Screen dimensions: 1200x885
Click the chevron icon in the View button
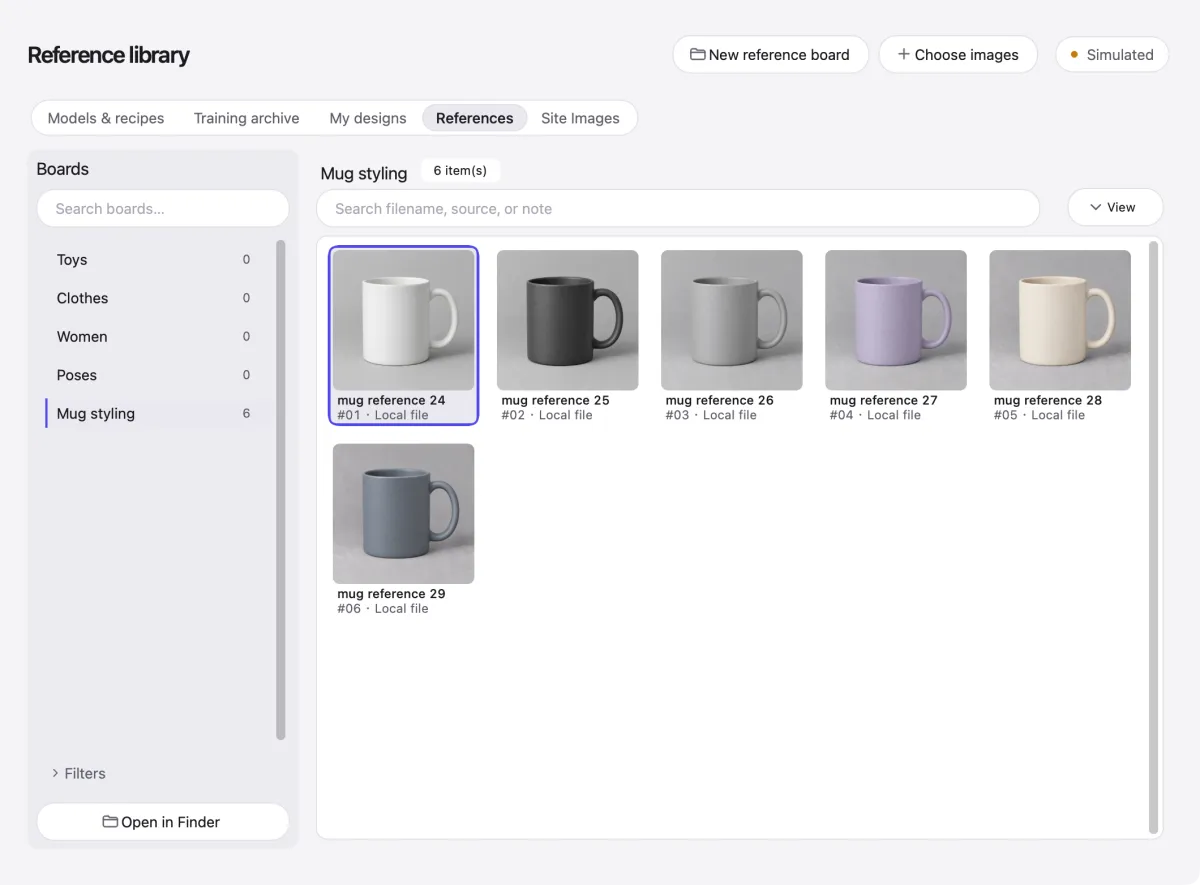1095,208
